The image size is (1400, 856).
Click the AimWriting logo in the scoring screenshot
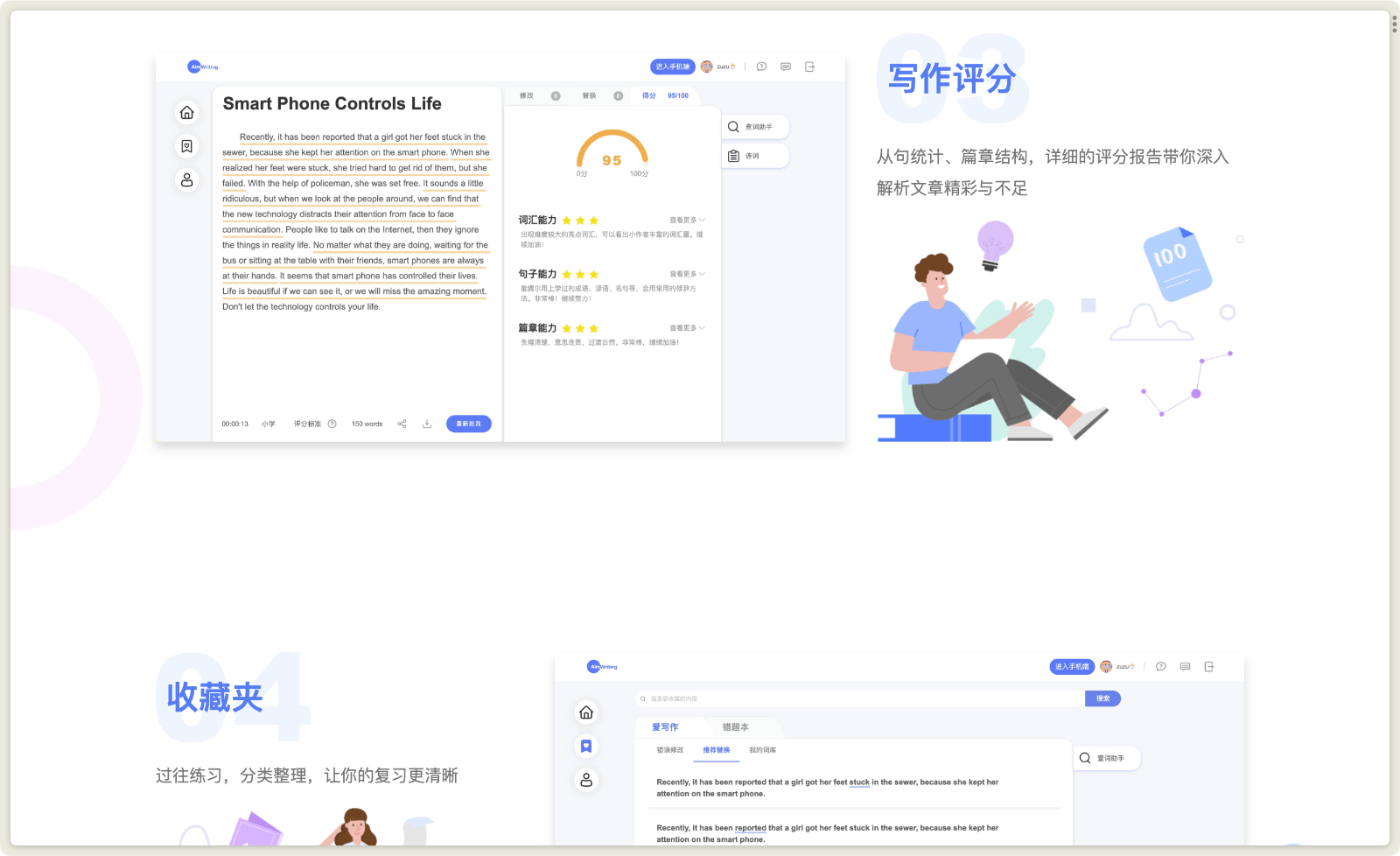(203, 67)
